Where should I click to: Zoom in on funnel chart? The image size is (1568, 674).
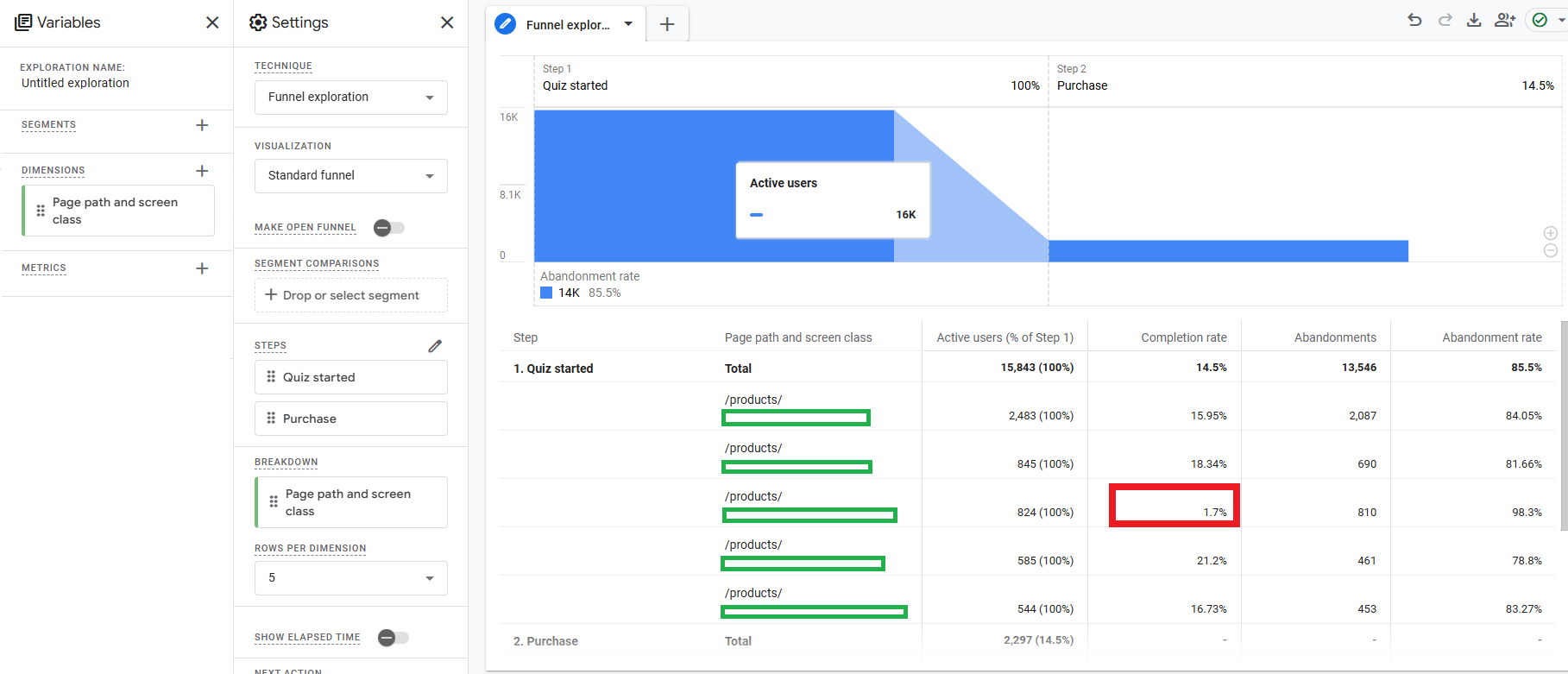(x=1551, y=233)
